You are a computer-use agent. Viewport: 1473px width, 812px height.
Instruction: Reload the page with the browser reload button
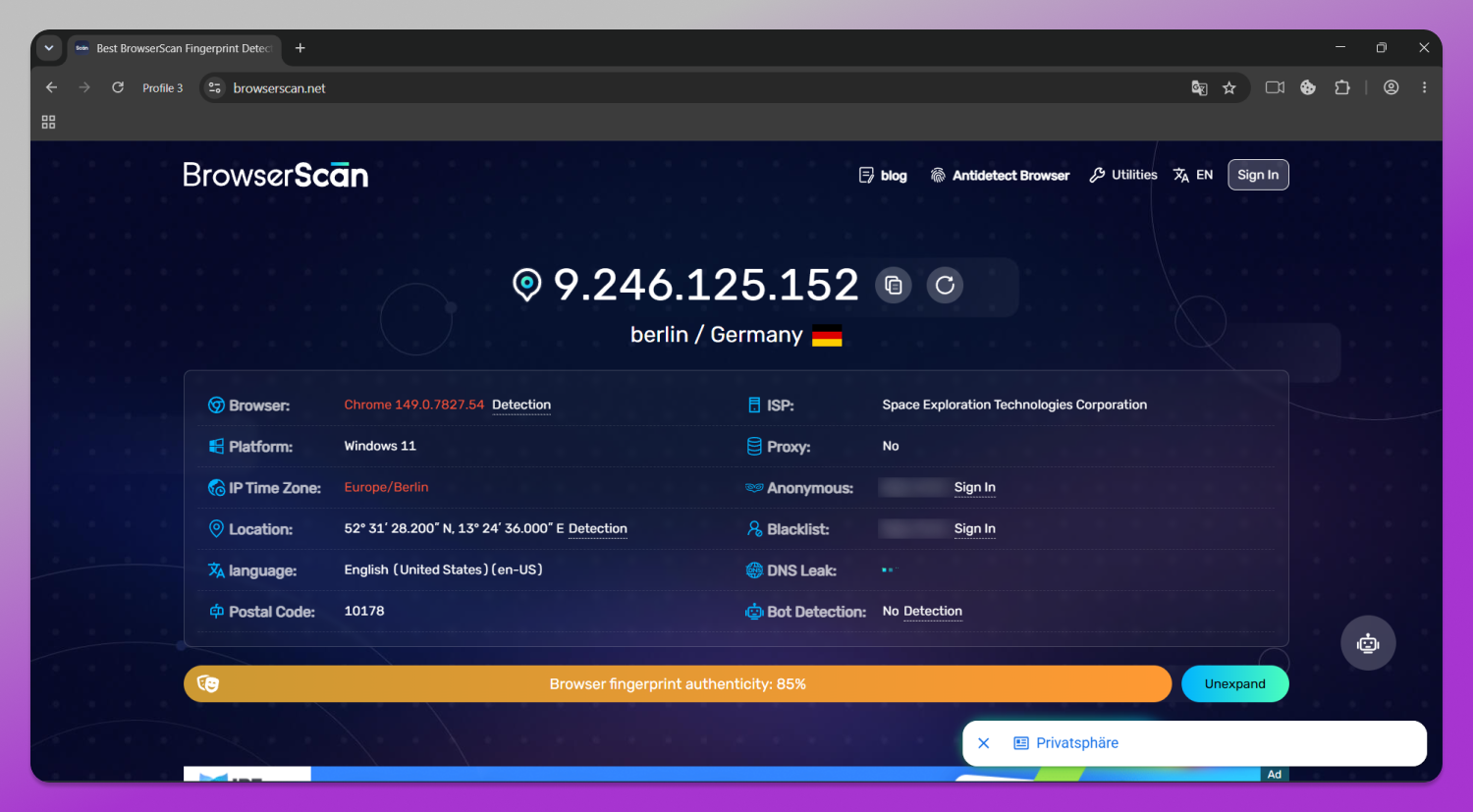[118, 87]
